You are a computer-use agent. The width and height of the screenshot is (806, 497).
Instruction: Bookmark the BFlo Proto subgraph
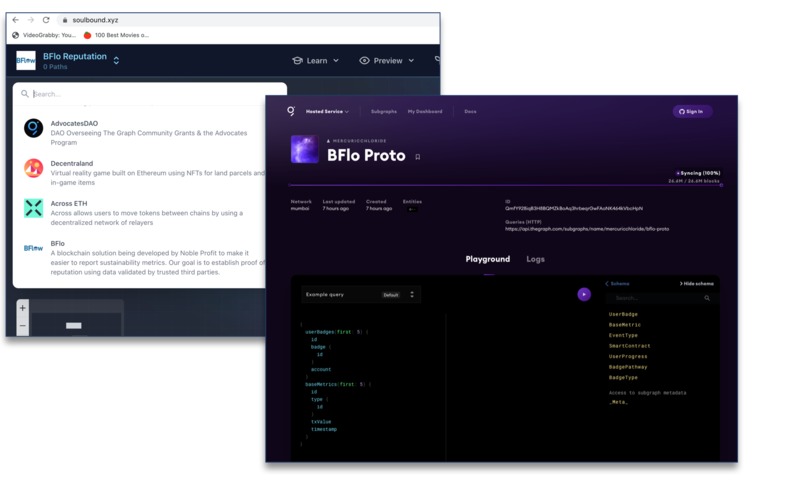417,157
